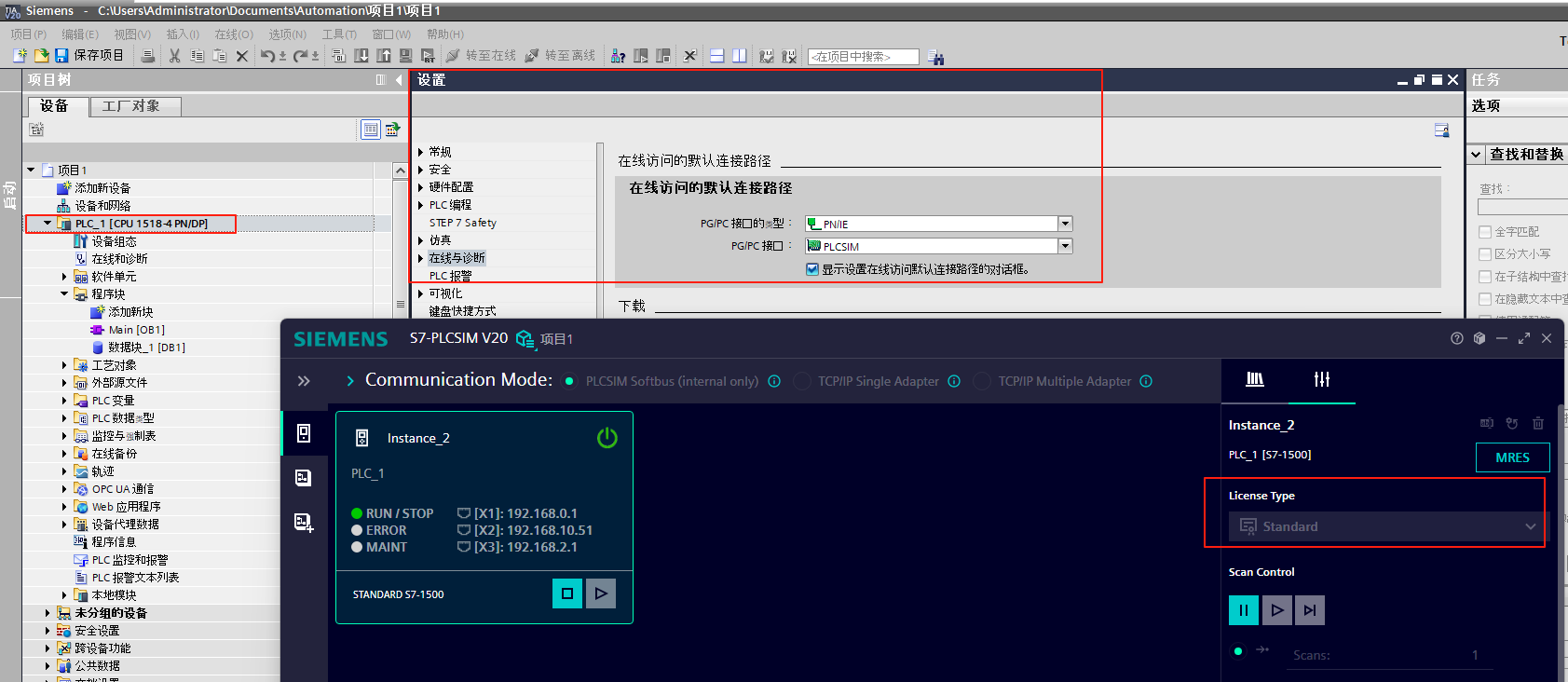Toggle 显示设置在线访问默认连接路径的对话框 checkbox
The height and width of the screenshot is (682, 1568).
click(x=812, y=269)
